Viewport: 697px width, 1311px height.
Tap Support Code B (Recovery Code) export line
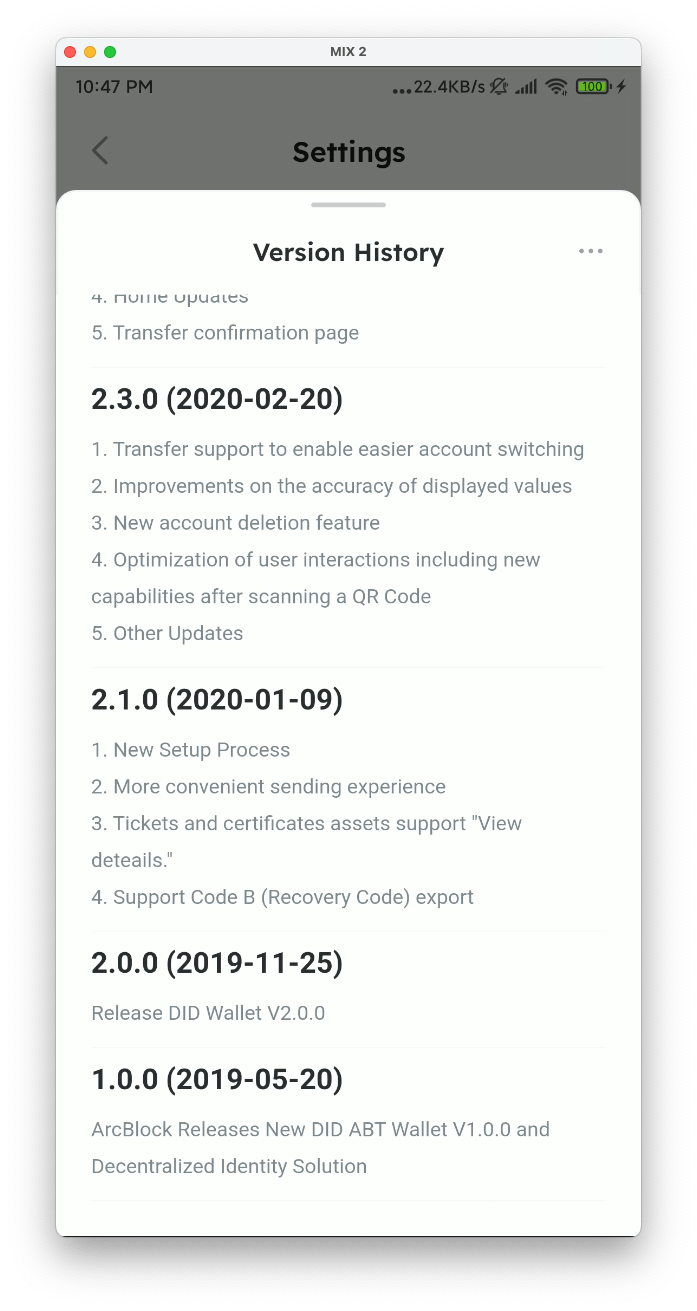283,897
